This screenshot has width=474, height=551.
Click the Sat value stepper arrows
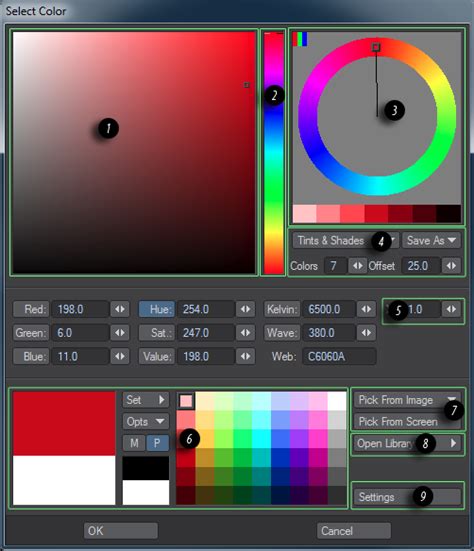point(245,333)
